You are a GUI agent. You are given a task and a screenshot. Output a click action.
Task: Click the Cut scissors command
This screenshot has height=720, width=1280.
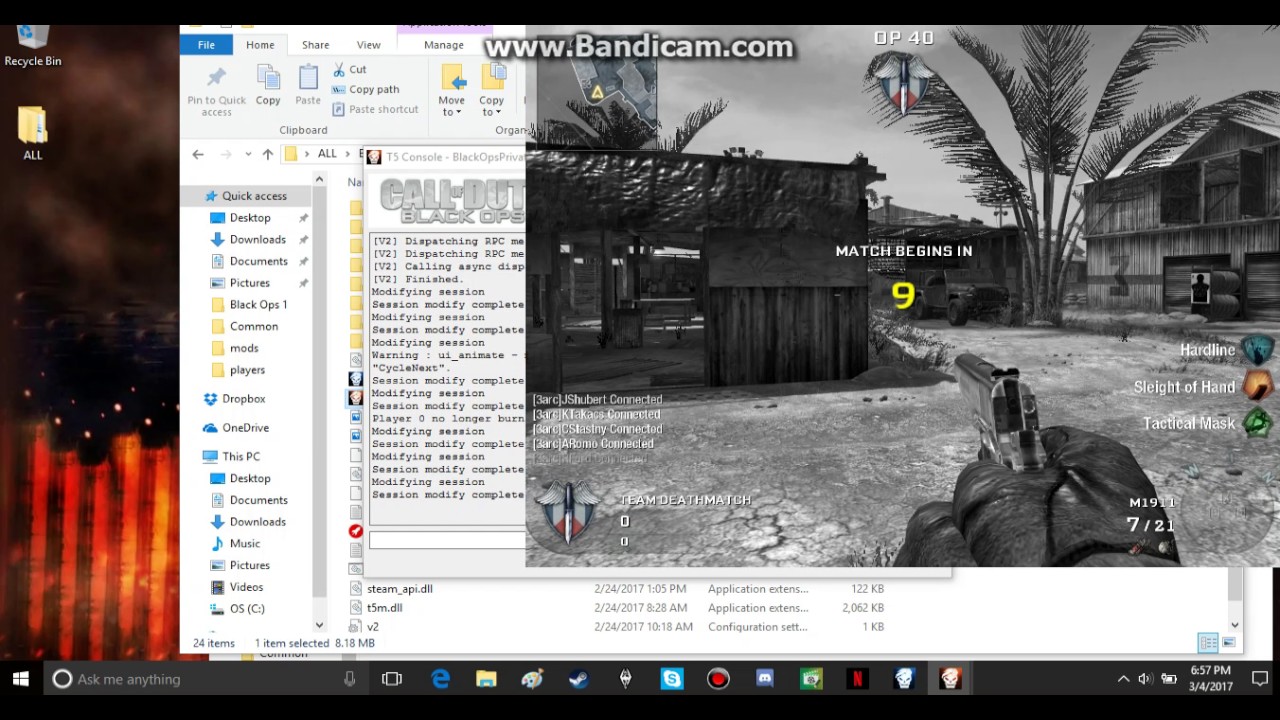pos(350,69)
